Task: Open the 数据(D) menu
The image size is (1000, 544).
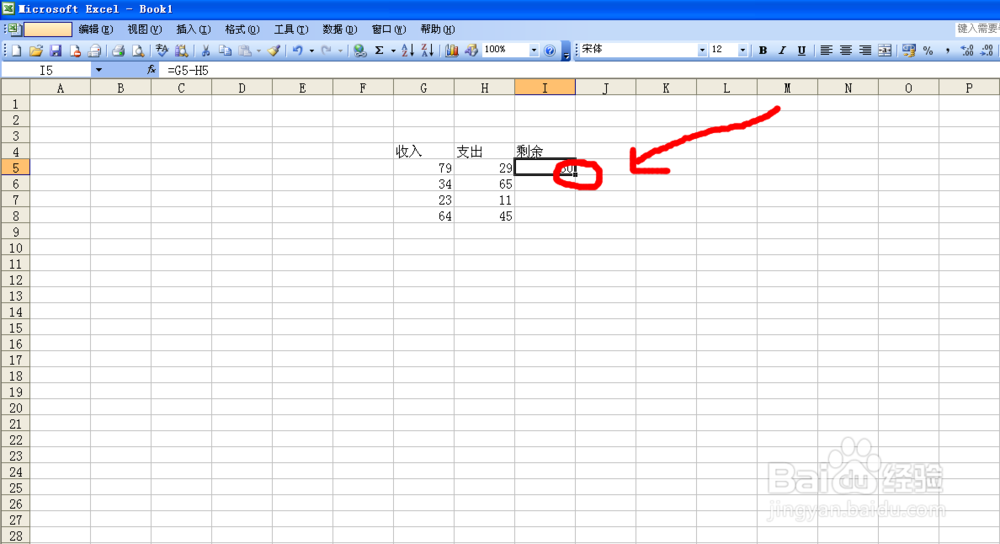Action: click(339, 29)
